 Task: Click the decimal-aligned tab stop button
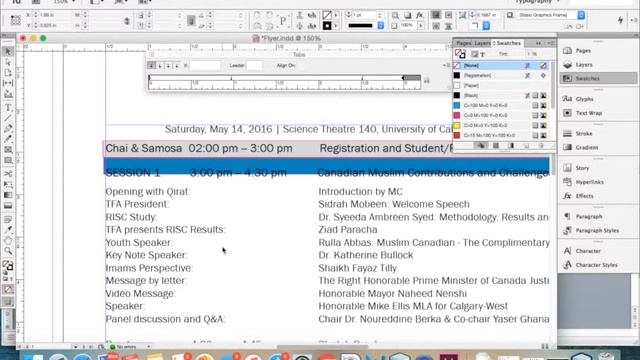177,65
